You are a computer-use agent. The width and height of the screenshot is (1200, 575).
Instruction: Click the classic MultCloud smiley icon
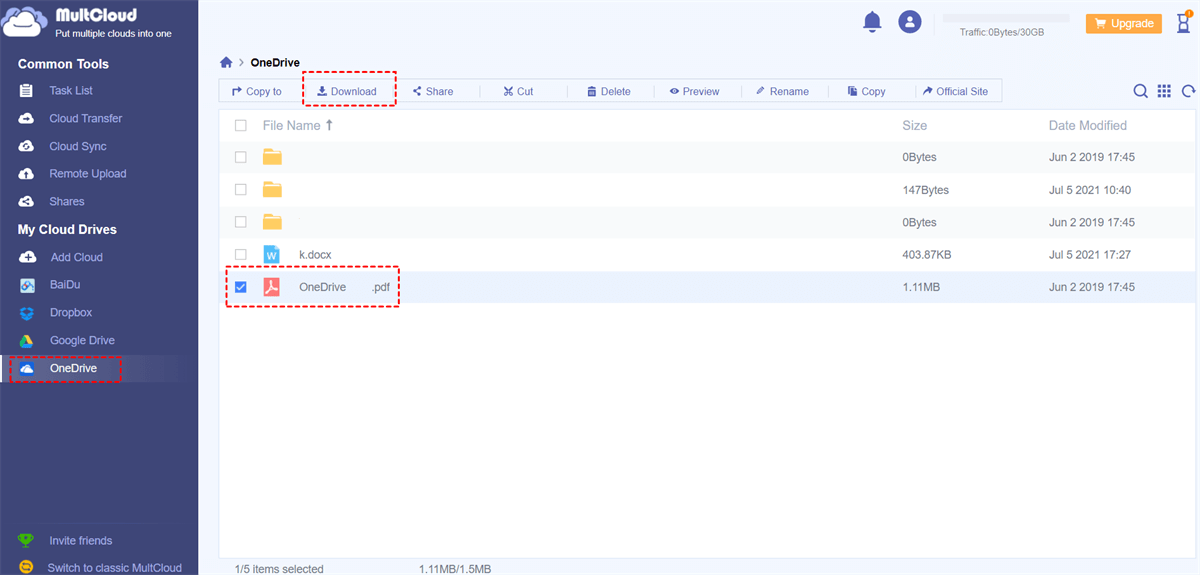[26, 567]
